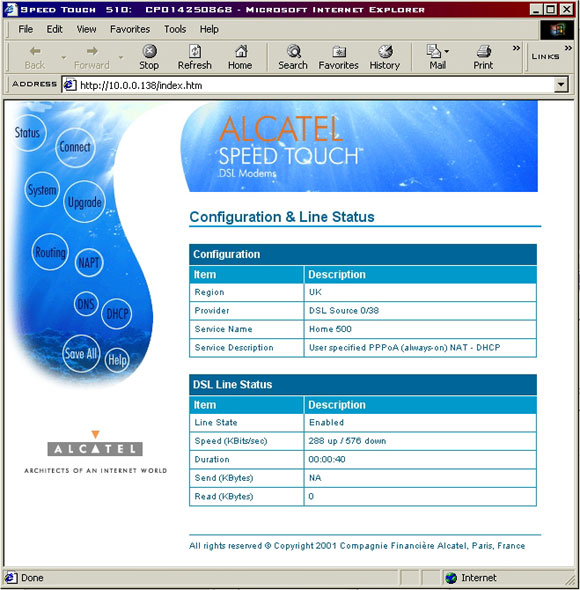Open the DHCP bubble in sidebar
This screenshot has width=580, height=590.
tap(117, 313)
